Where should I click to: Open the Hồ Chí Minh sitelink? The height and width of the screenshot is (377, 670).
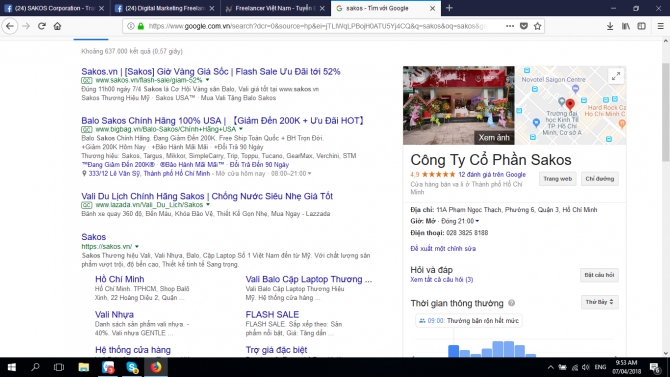[120, 279]
